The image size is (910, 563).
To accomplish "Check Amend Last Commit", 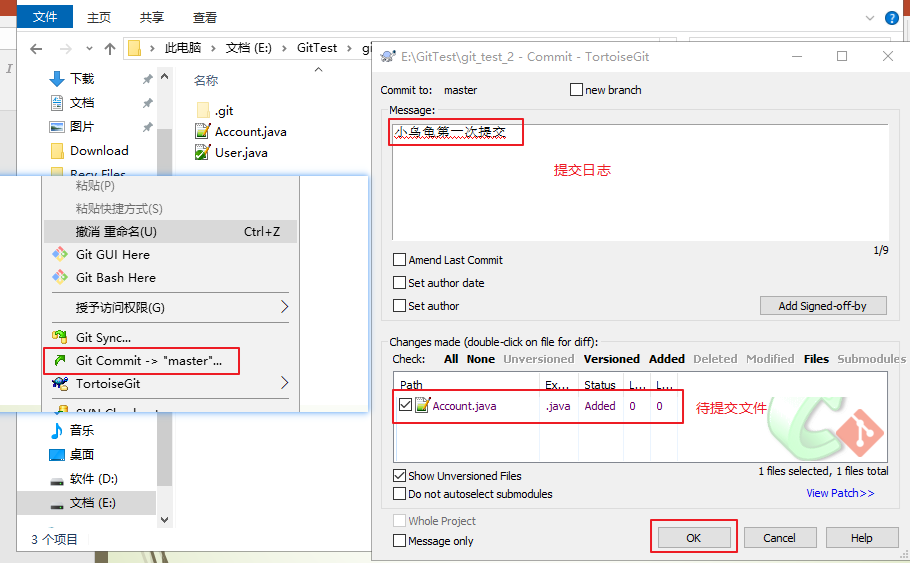I will click(399, 259).
